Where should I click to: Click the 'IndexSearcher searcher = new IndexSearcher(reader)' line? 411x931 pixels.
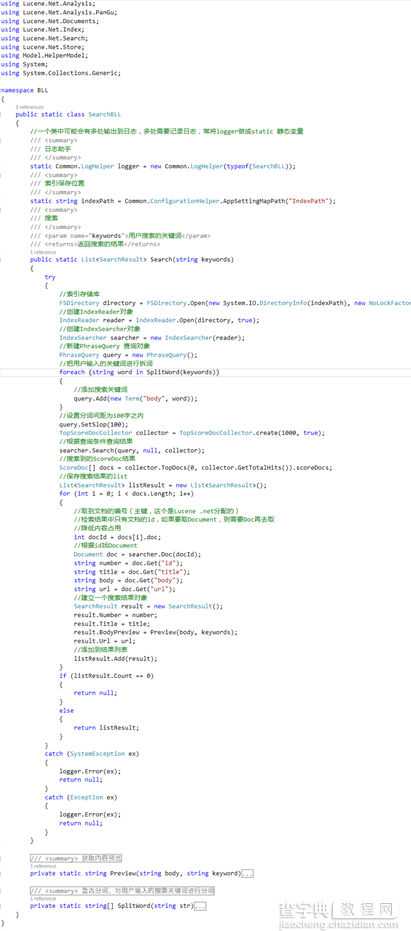(153, 337)
